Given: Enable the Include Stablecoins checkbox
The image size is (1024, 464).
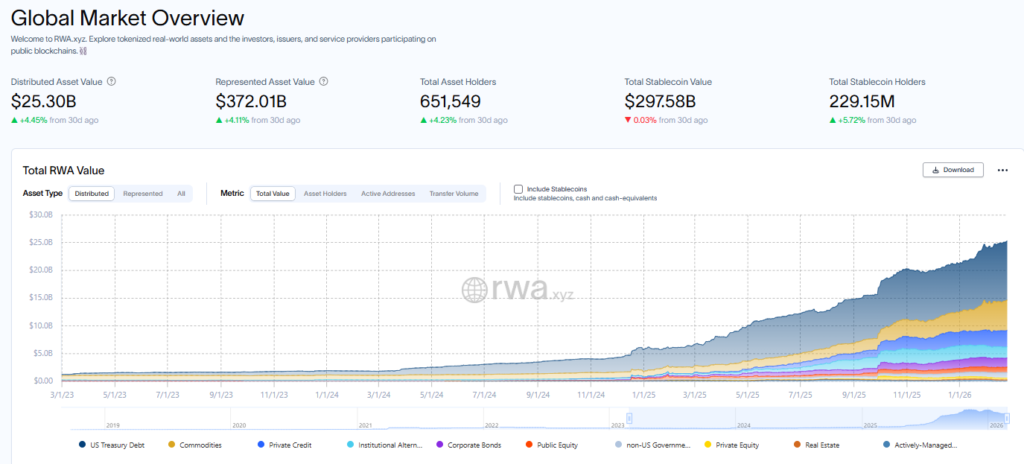Looking at the screenshot, I should tap(518, 188).
